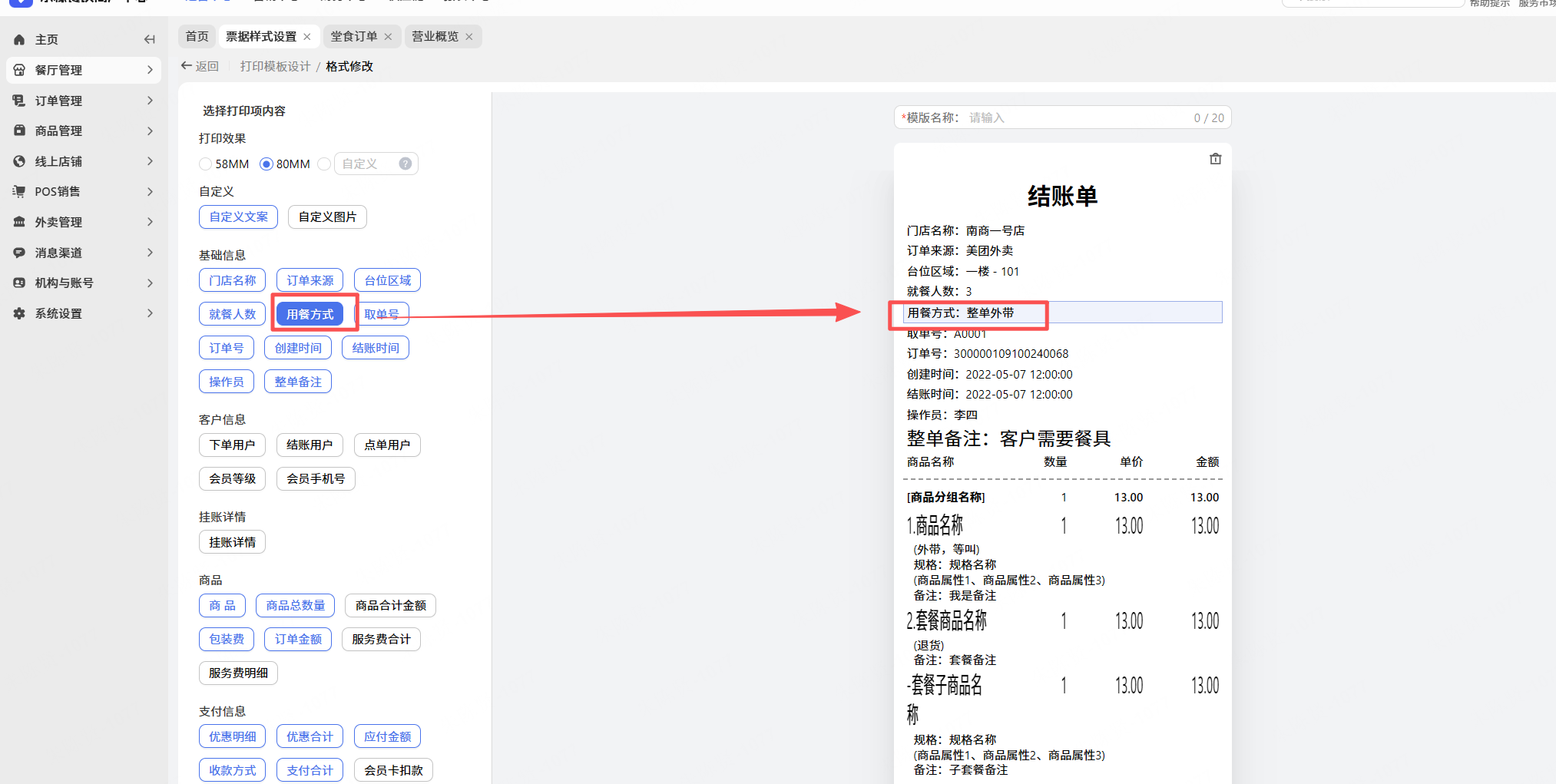1556x784 pixels.
Task: Expand the 机构与账号 menu
Action: click(150, 283)
